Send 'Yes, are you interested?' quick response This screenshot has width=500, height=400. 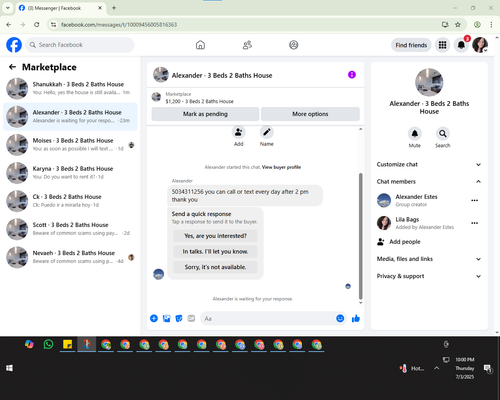[215, 236]
